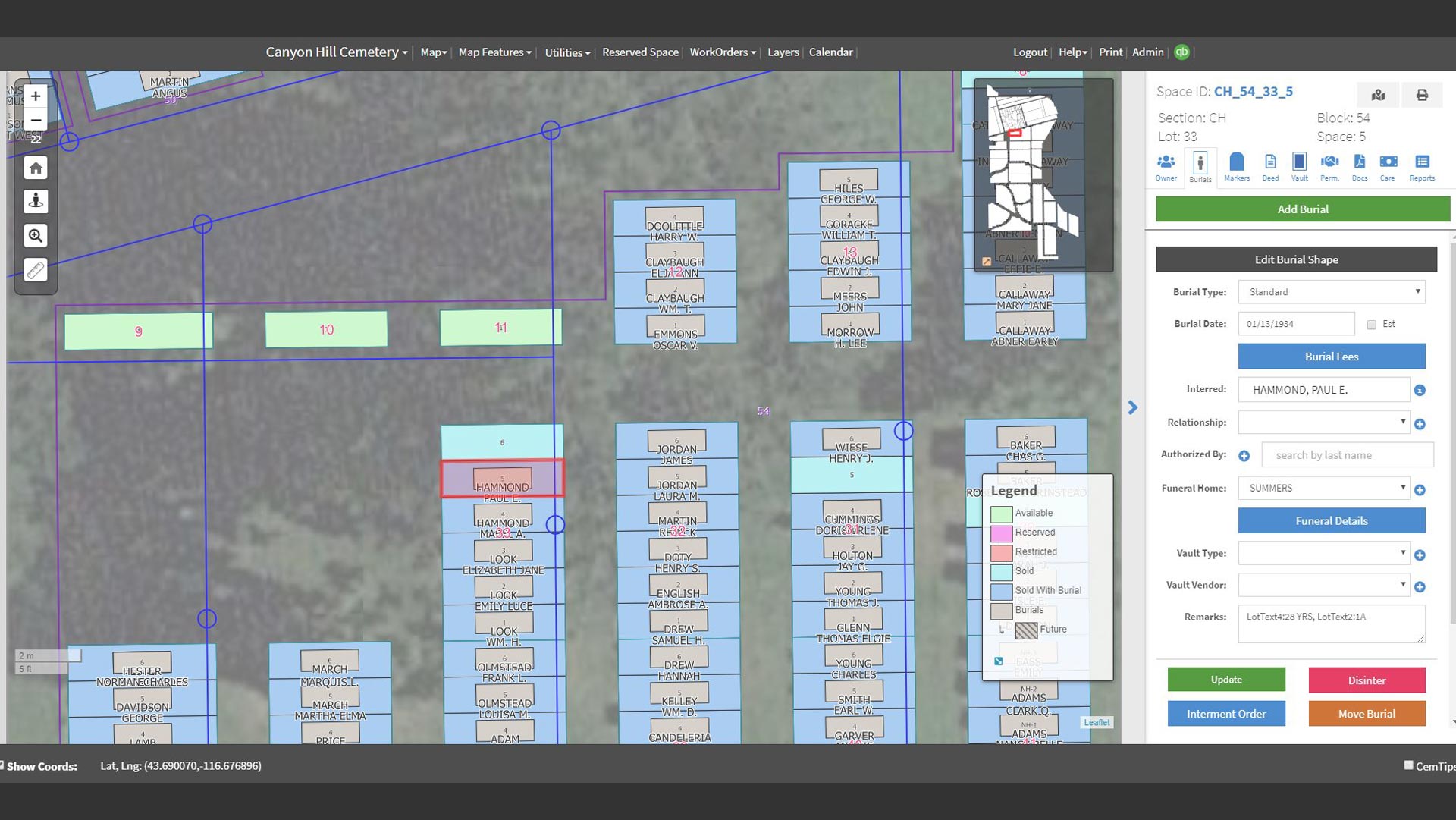Enable the CemTips checkbox
The image size is (1456, 820).
click(1408, 765)
